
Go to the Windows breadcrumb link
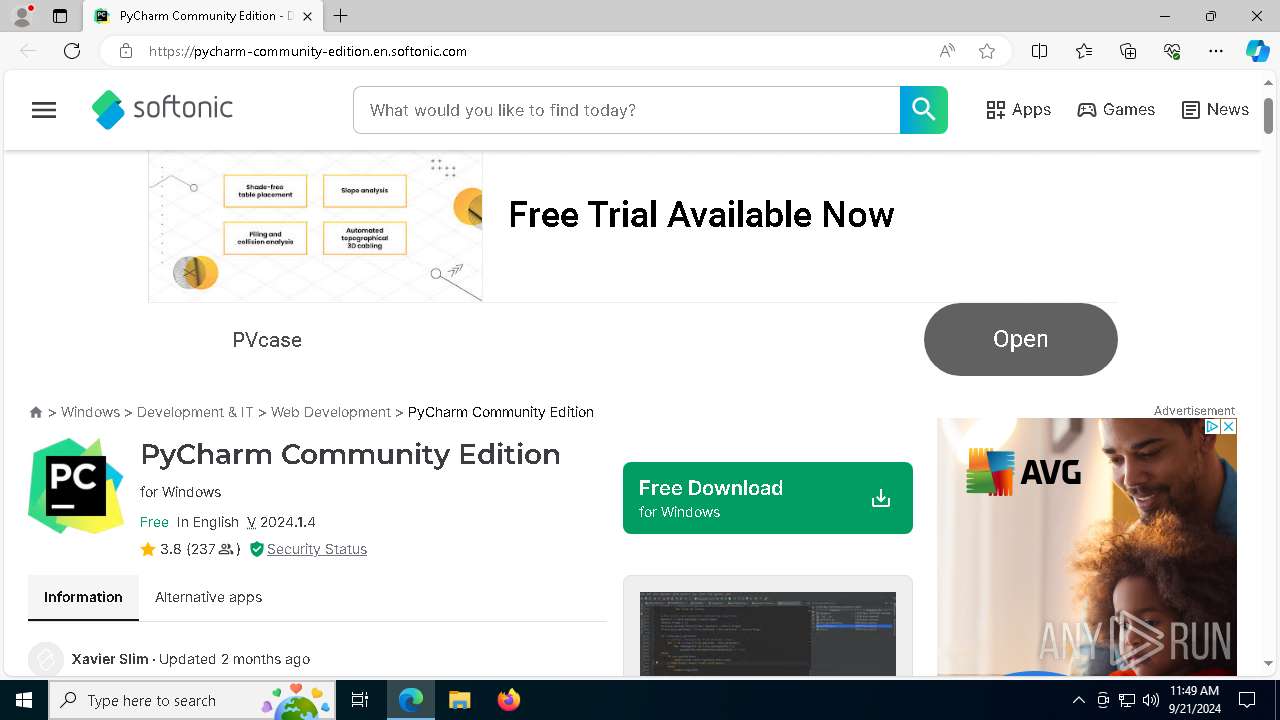point(90,412)
